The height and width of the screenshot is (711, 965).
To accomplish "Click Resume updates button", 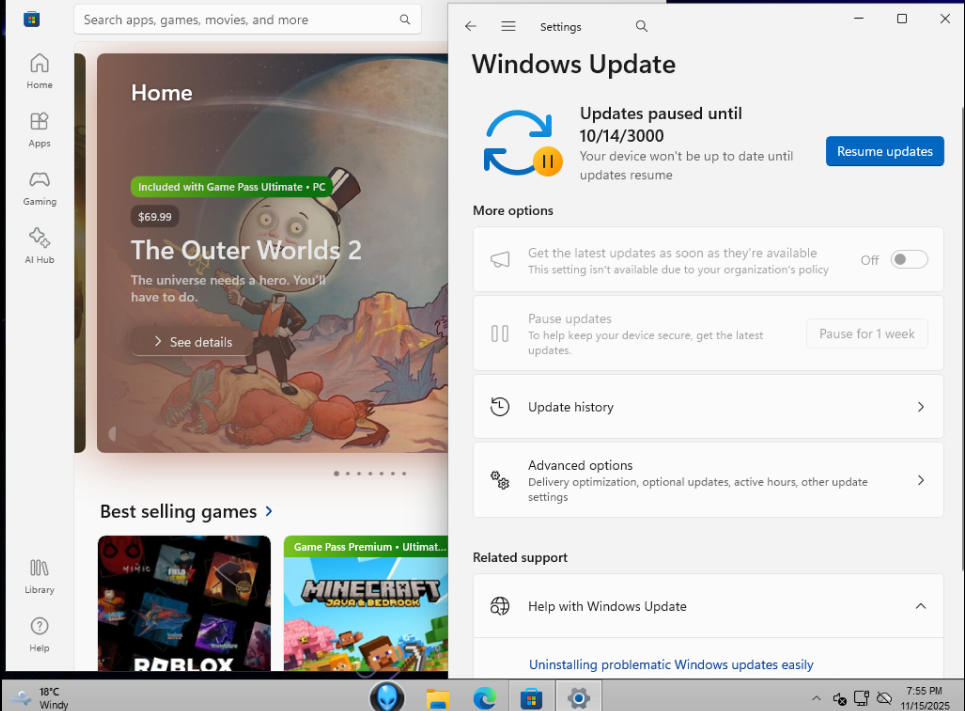I will pos(884,151).
